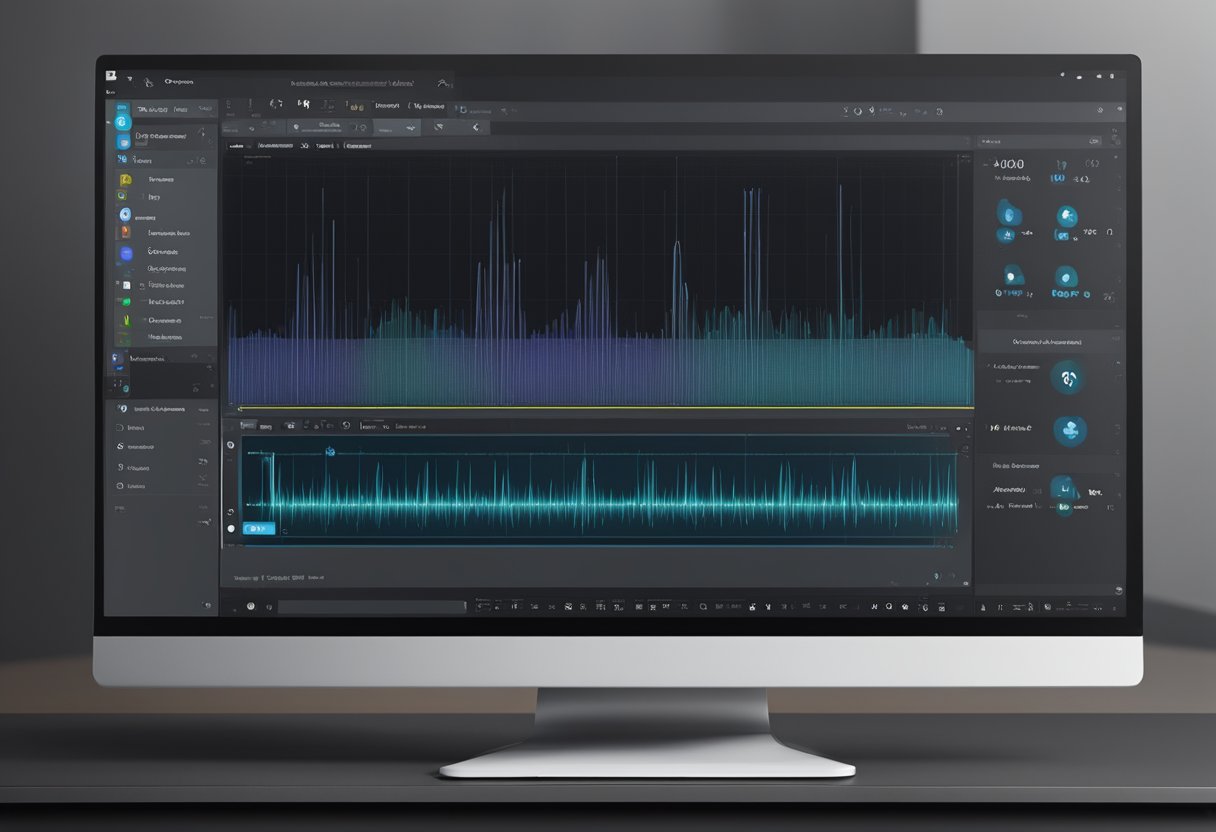Screen dimensions: 1216x832
Task: Open the magnifying glass in the bottom toolbar
Action: pyautogui.click(x=703, y=606)
